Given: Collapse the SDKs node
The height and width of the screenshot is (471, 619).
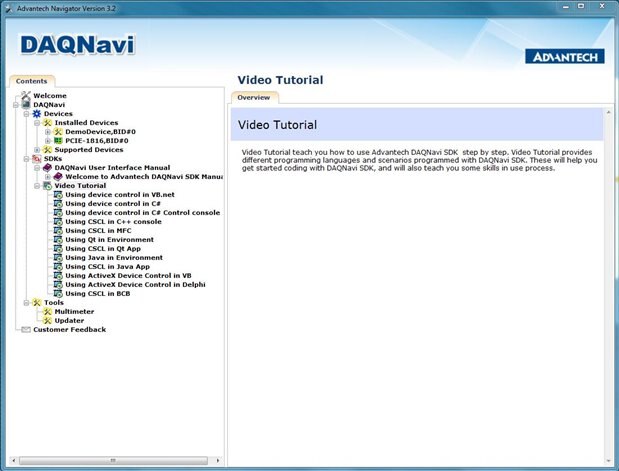Looking at the screenshot, I should click(26, 159).
